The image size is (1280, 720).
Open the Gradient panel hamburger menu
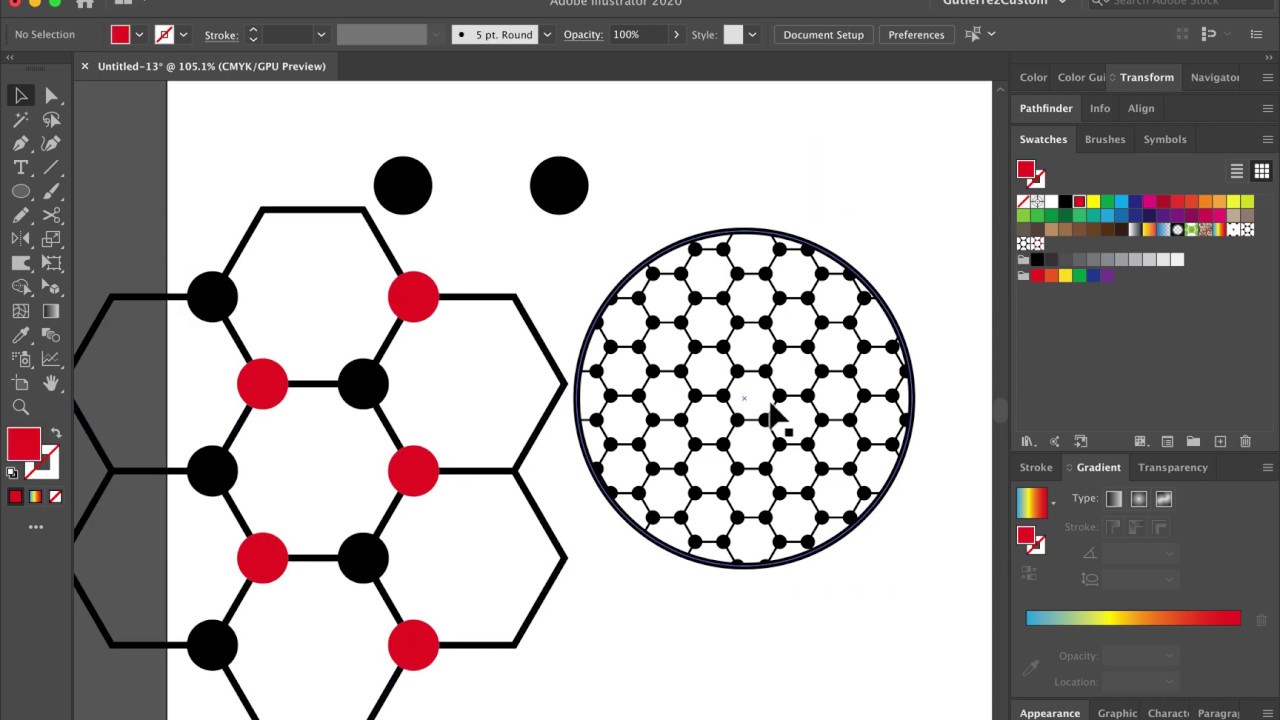click(1268, 467)
